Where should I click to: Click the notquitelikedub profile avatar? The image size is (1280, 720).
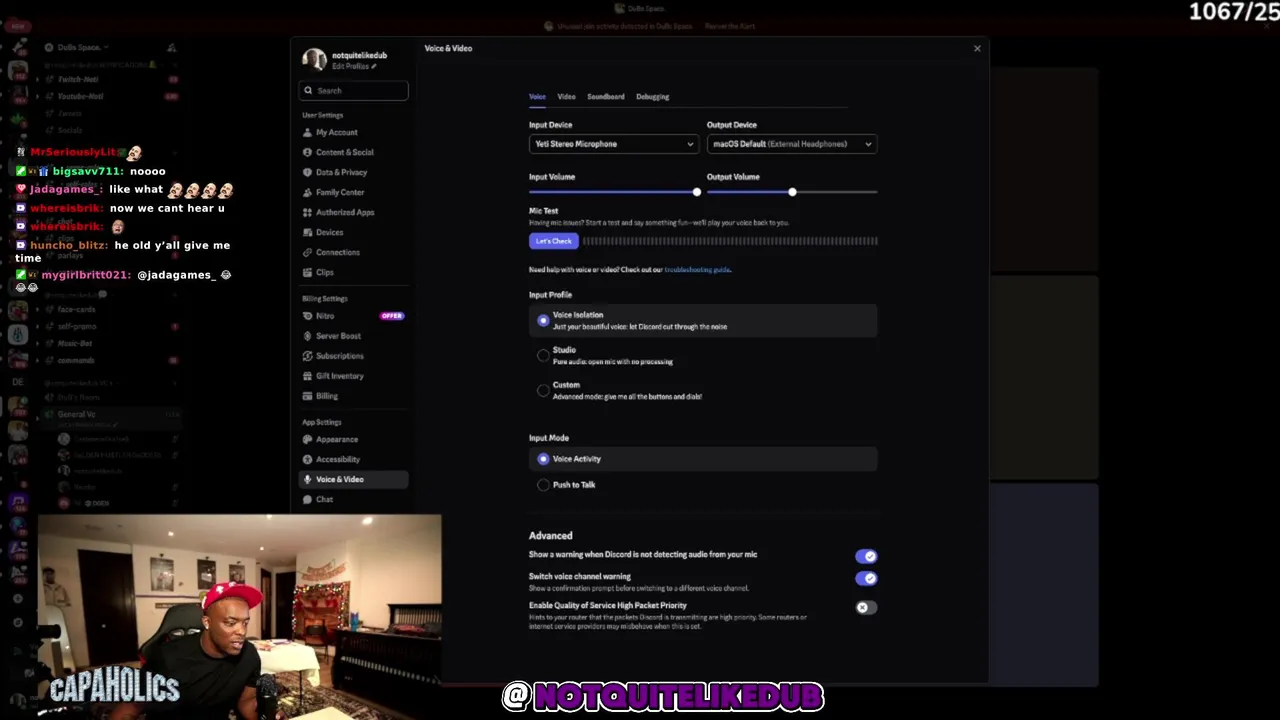[314, 60]
